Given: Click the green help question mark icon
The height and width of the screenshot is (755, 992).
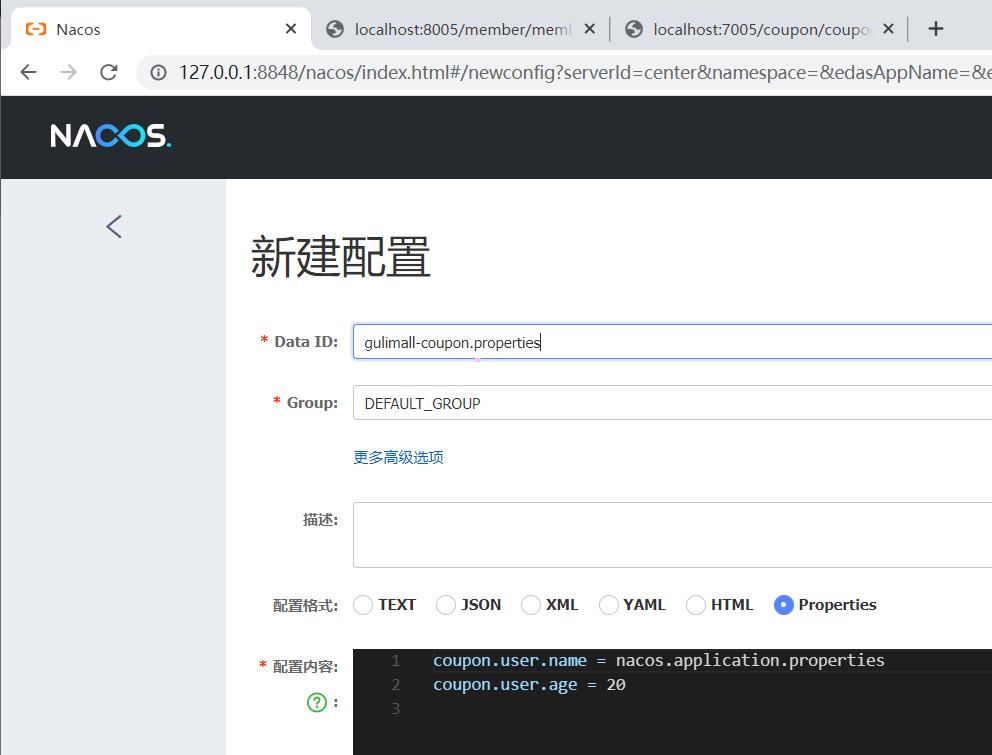Looking at the screenshot, I should 317,702.
